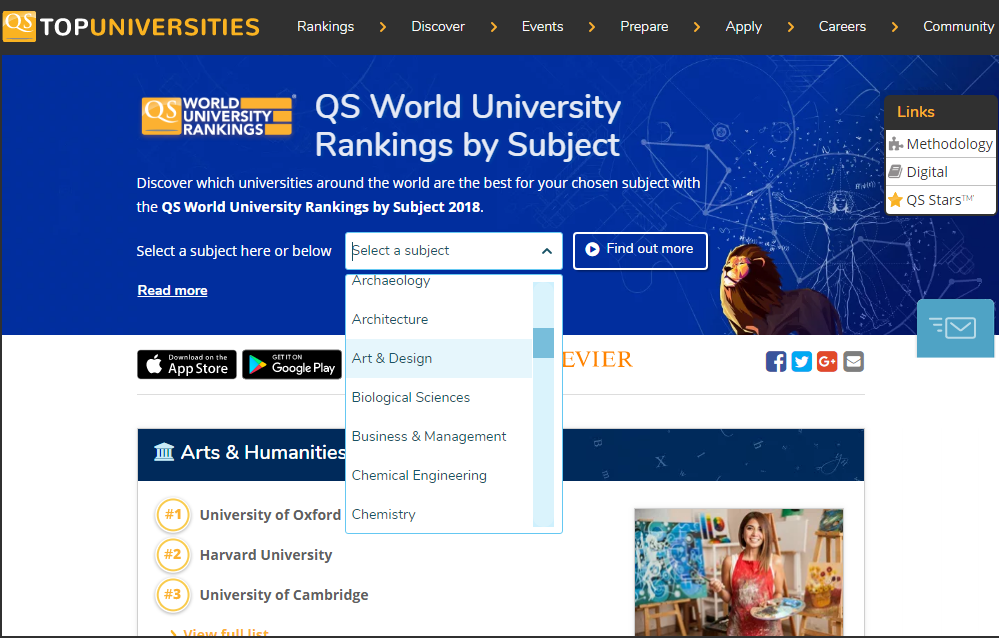Expand the arrow next to Rankings
Screen dimensions: 999x638
tap(383, 27)
